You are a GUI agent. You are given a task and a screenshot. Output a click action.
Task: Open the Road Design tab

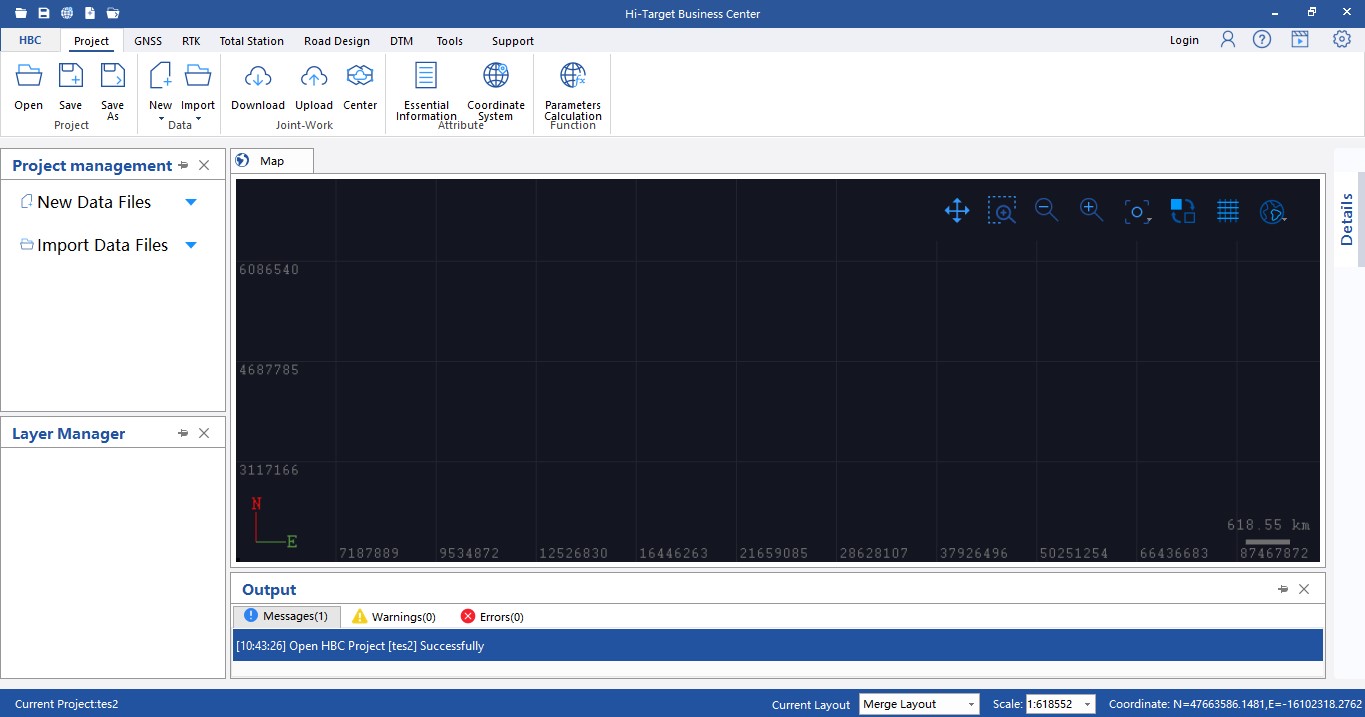337,41
